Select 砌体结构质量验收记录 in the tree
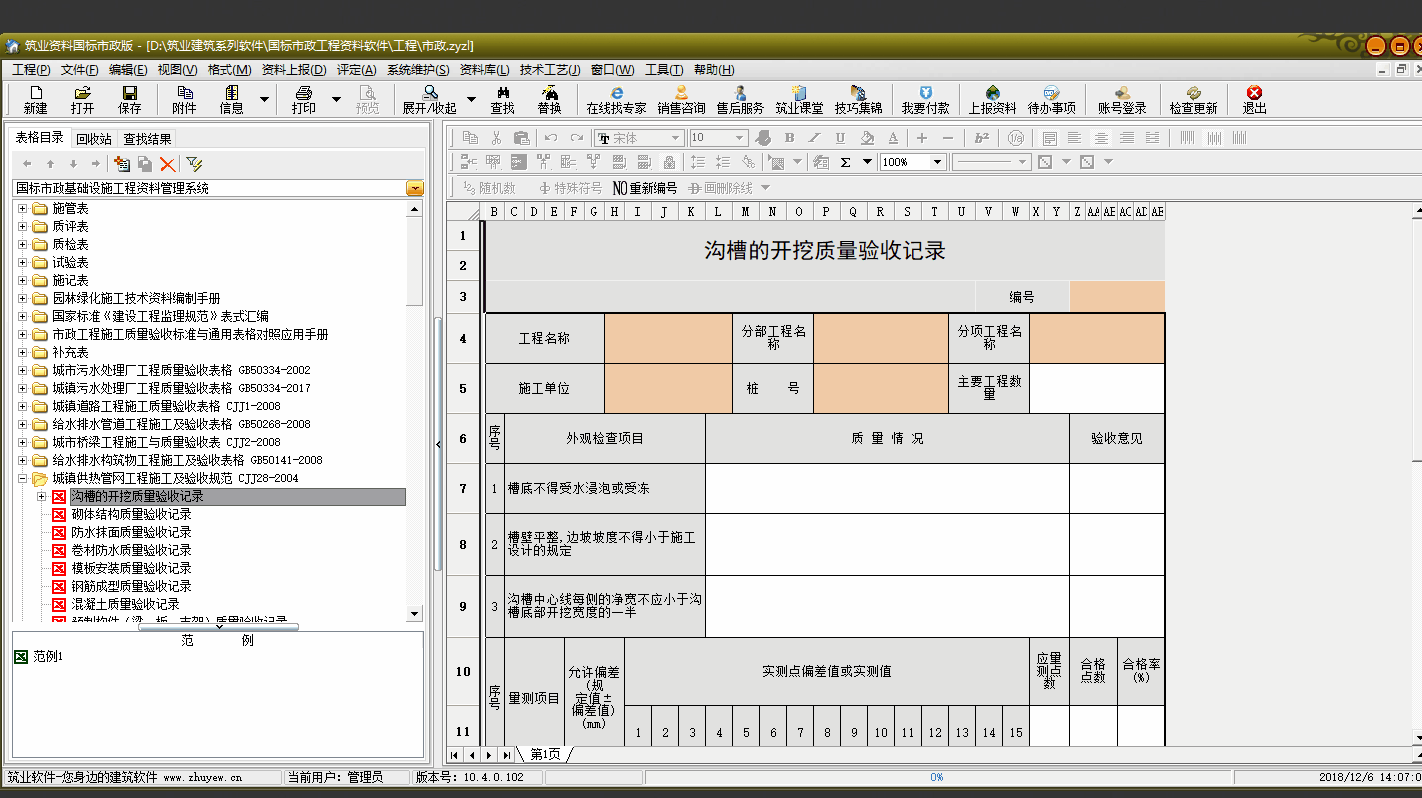Viewport: 1422px width, 798px height. click(x=130, y=514)
